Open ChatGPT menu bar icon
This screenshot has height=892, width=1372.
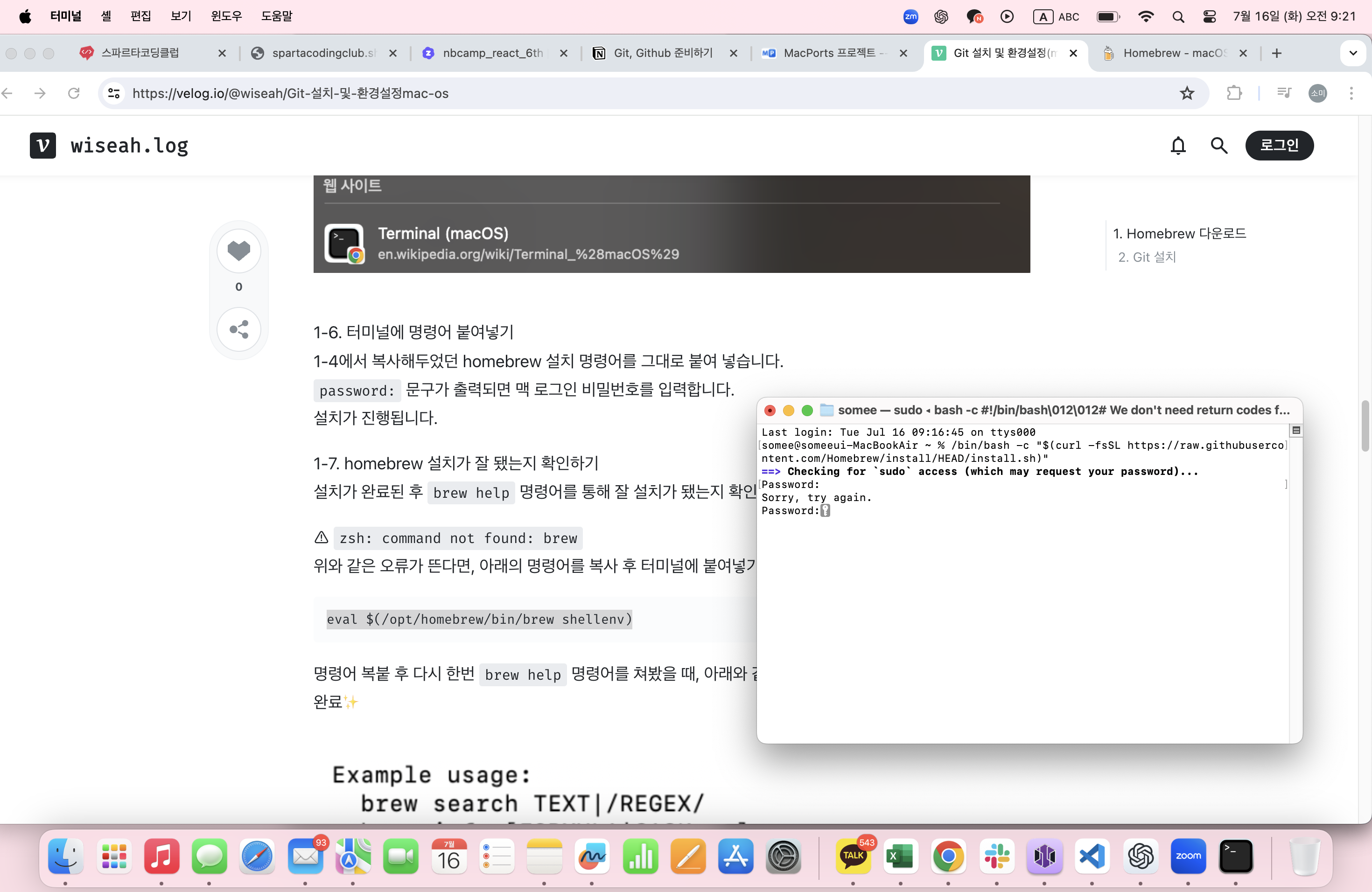(x=941, y=17)
